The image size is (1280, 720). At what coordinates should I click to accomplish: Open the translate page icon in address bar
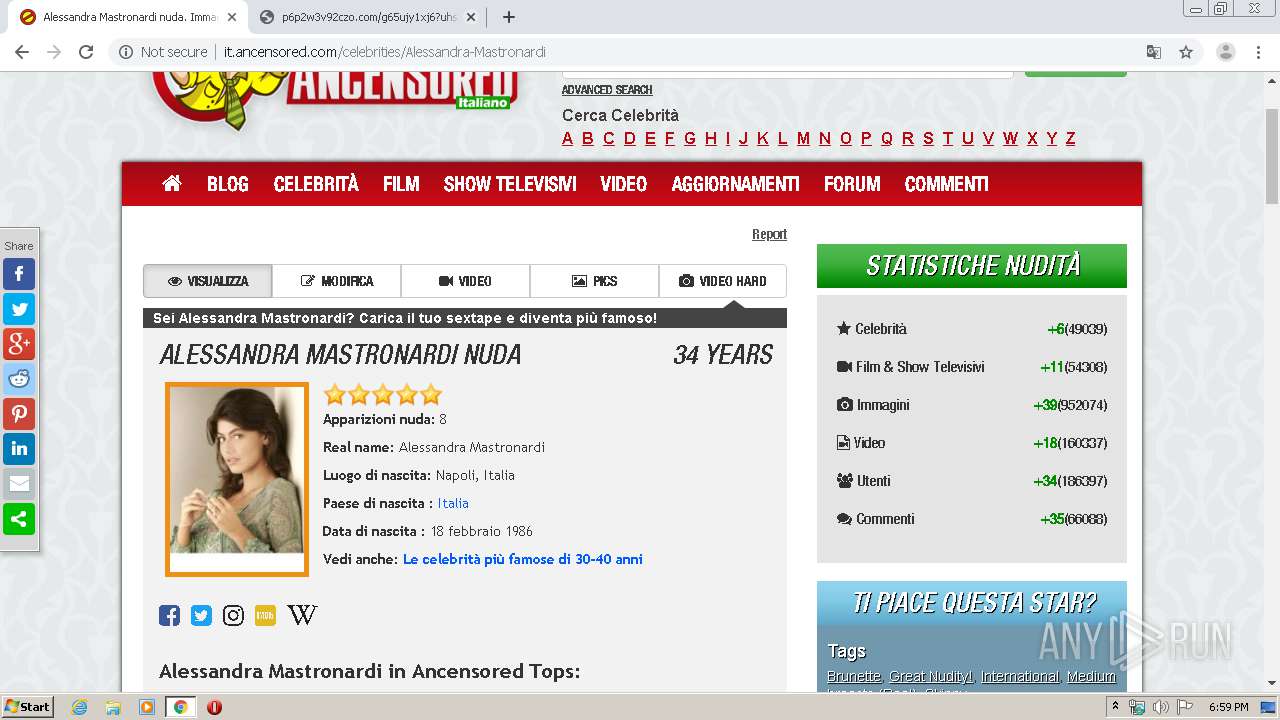[1154, 52]
